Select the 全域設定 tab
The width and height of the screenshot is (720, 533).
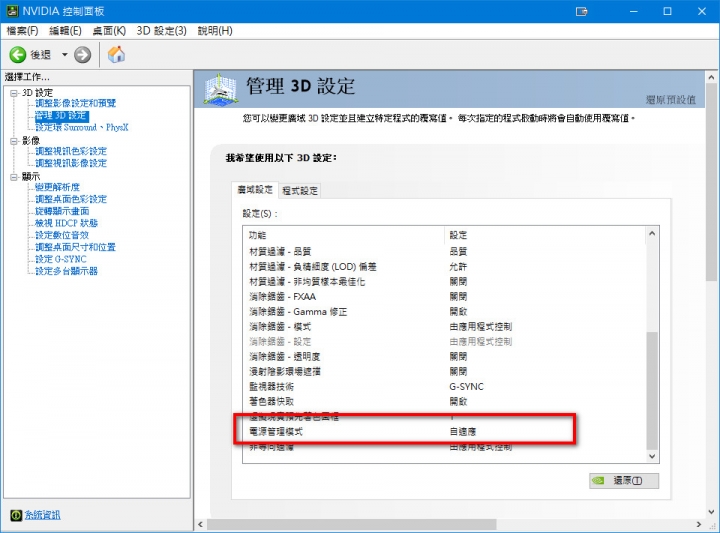tap(255, 190)
